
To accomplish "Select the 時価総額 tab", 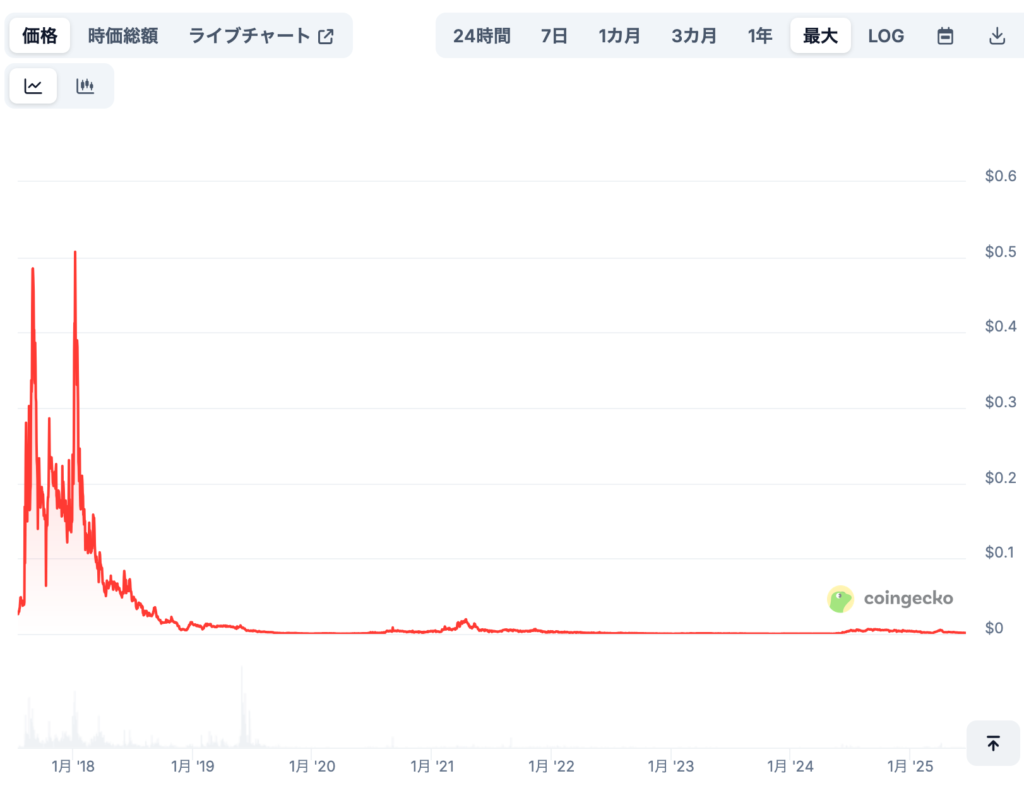I will 123,36.
